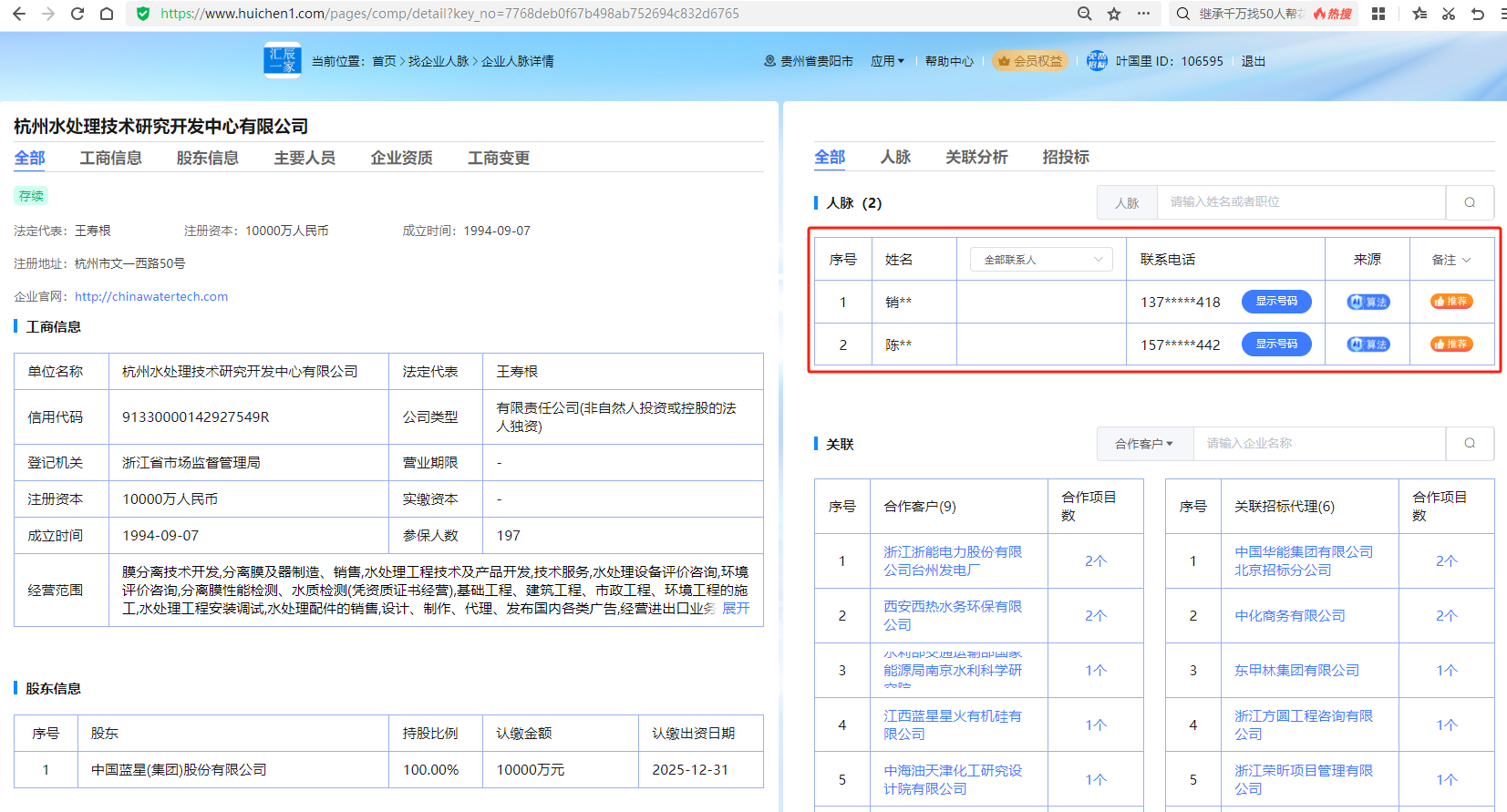Viewport: 1507px width, 812px height.
Task: Click the 推荐 badge in row 销**
Action: pyautogui.click(x=1451, y=302)
